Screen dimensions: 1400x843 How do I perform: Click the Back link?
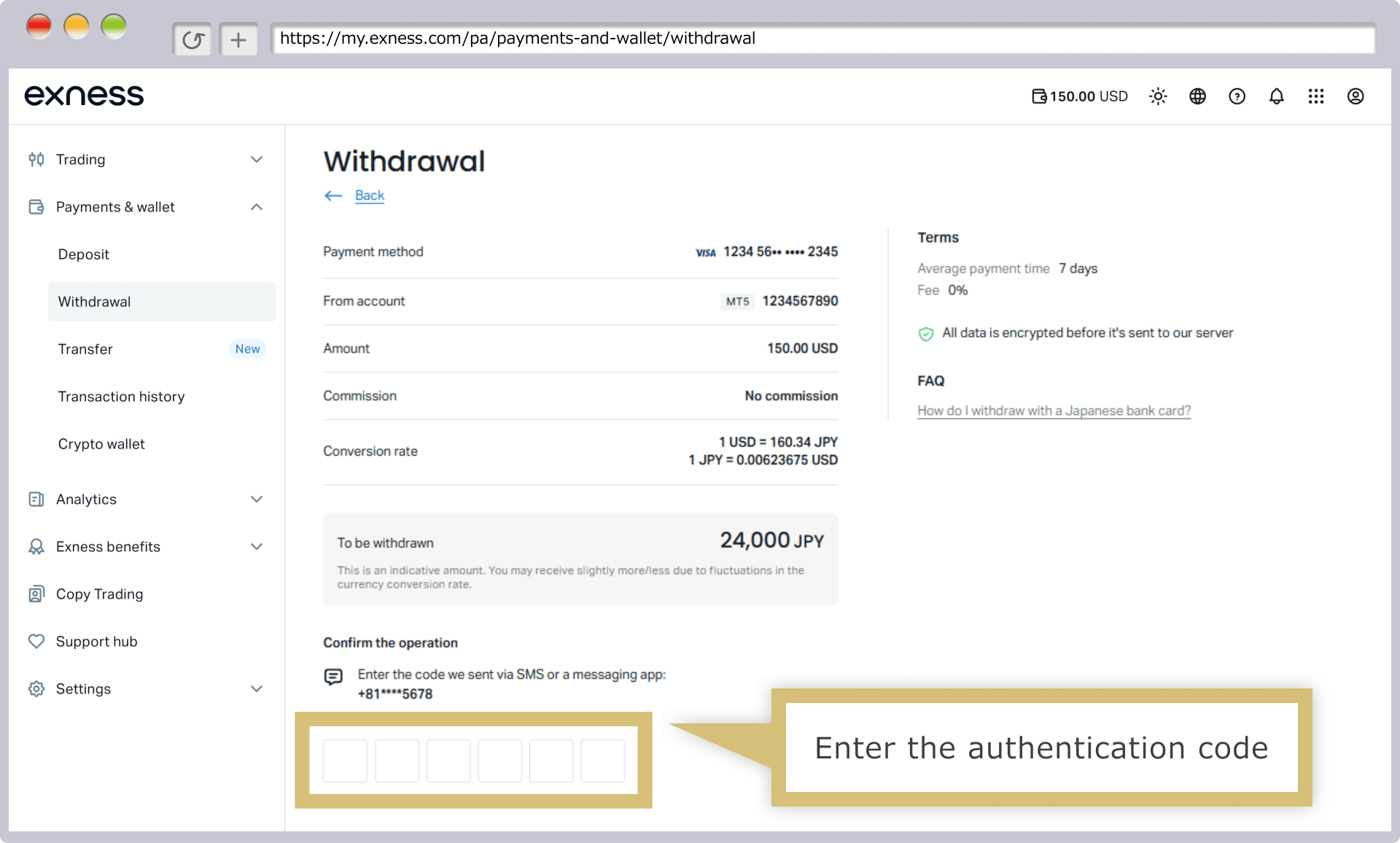369,195
